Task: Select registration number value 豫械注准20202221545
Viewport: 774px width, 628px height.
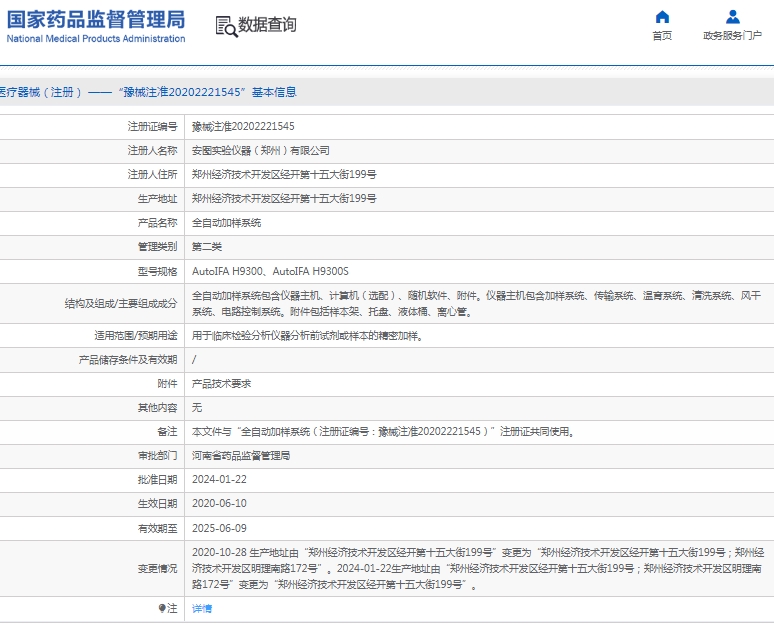Action: 243,126
